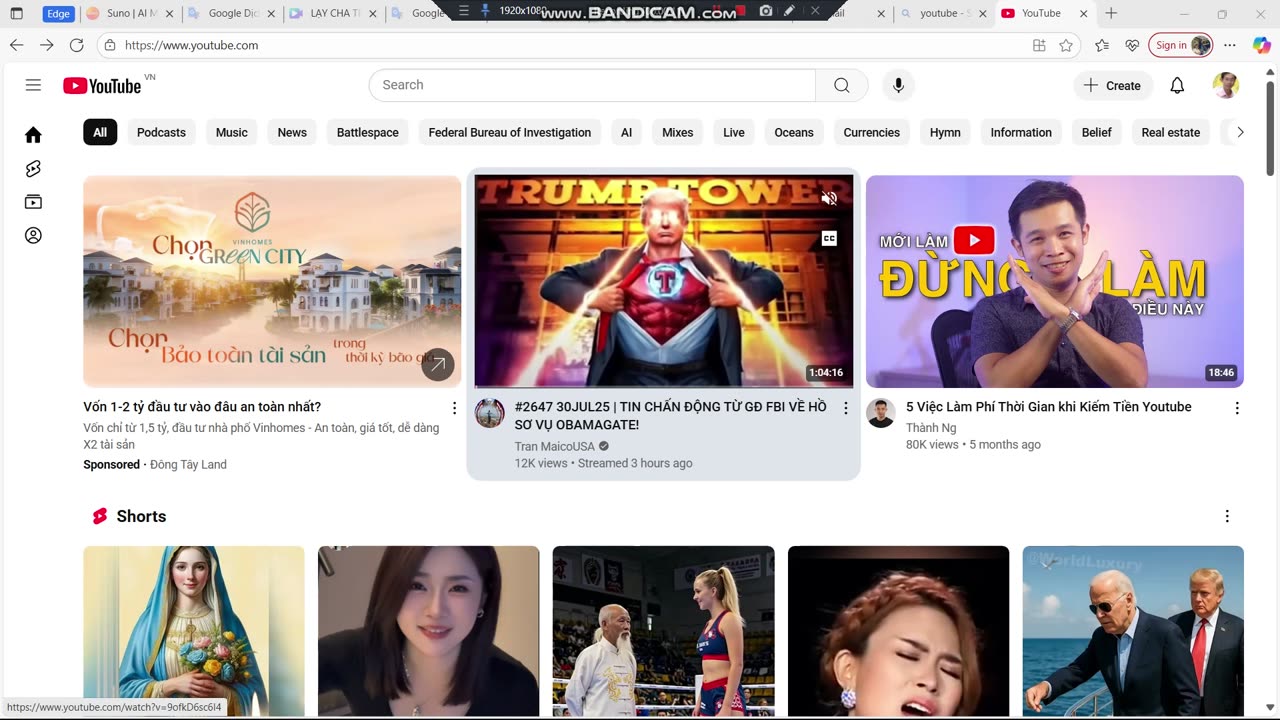Screen dimensions: 1280x720
Task: Select the Battlespace chip
Action: click(367, 132)
